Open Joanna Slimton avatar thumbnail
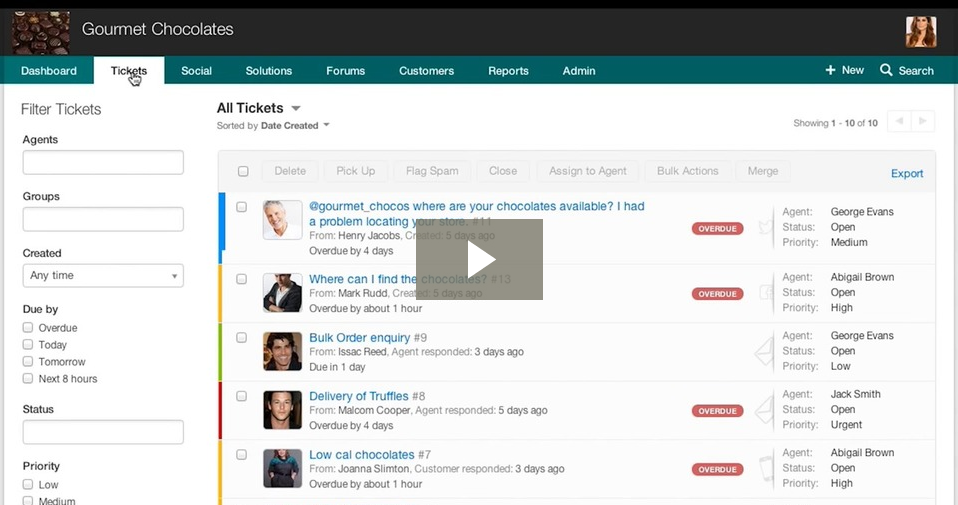This screenshot has width=958, height=505. tap(282, 468)
